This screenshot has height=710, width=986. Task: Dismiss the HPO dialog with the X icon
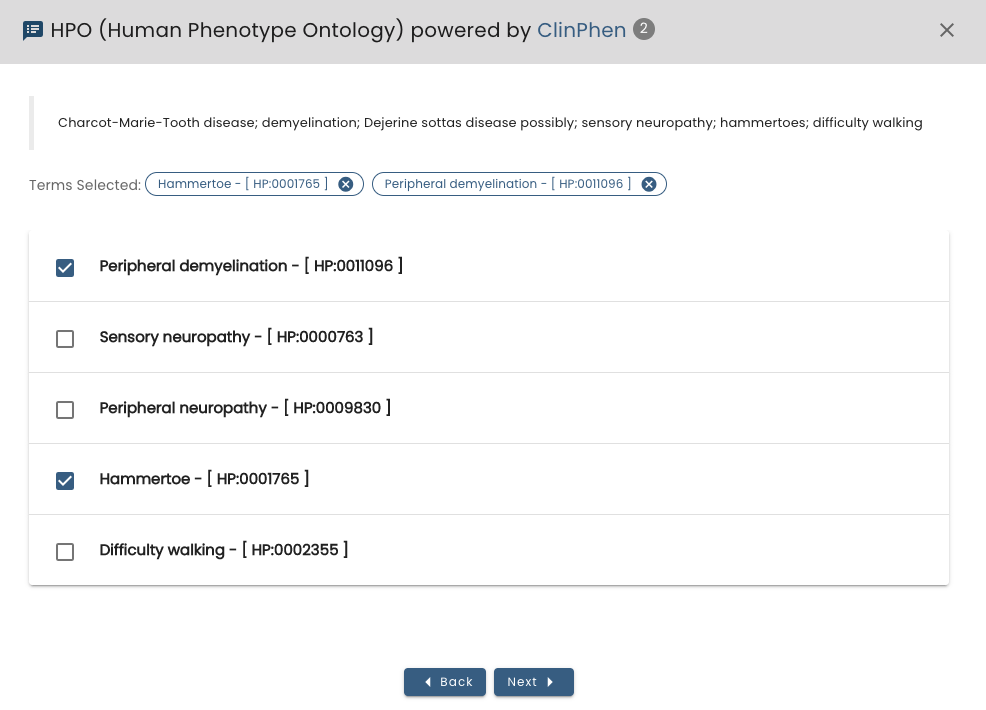click(946, 30)
